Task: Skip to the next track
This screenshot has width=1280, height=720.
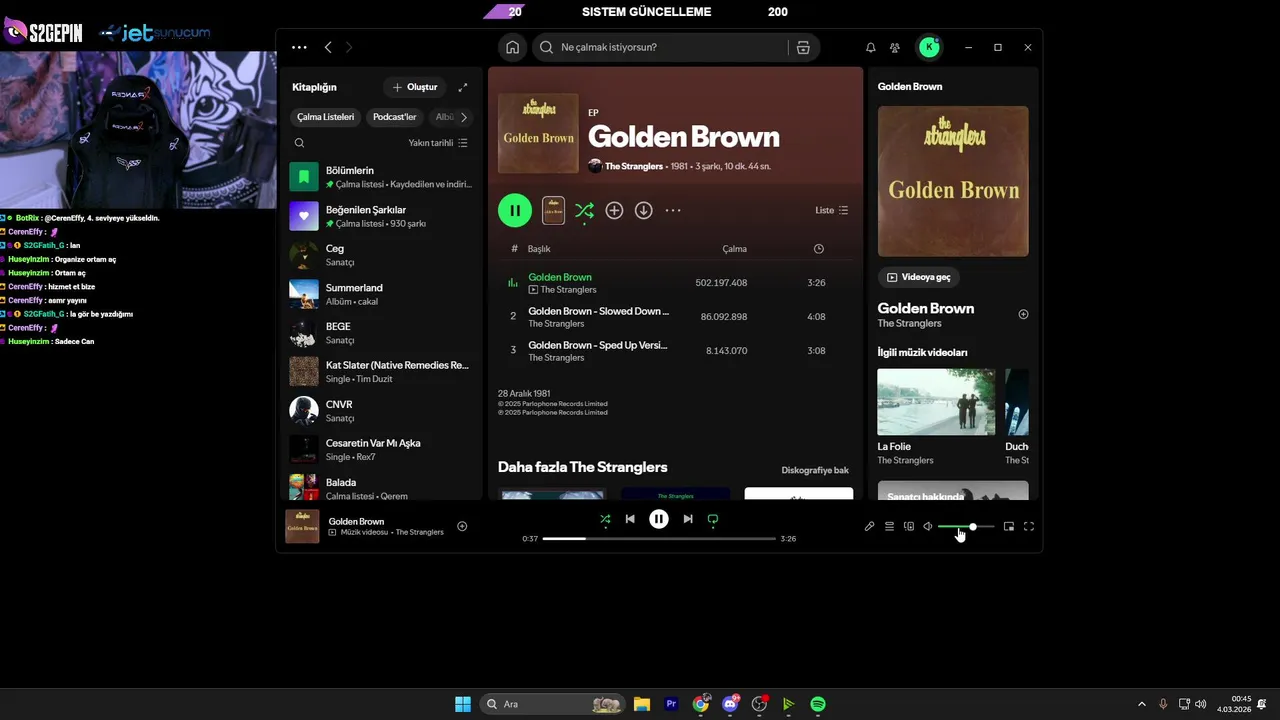Action: pyautogui.click(x=688, y=519)
